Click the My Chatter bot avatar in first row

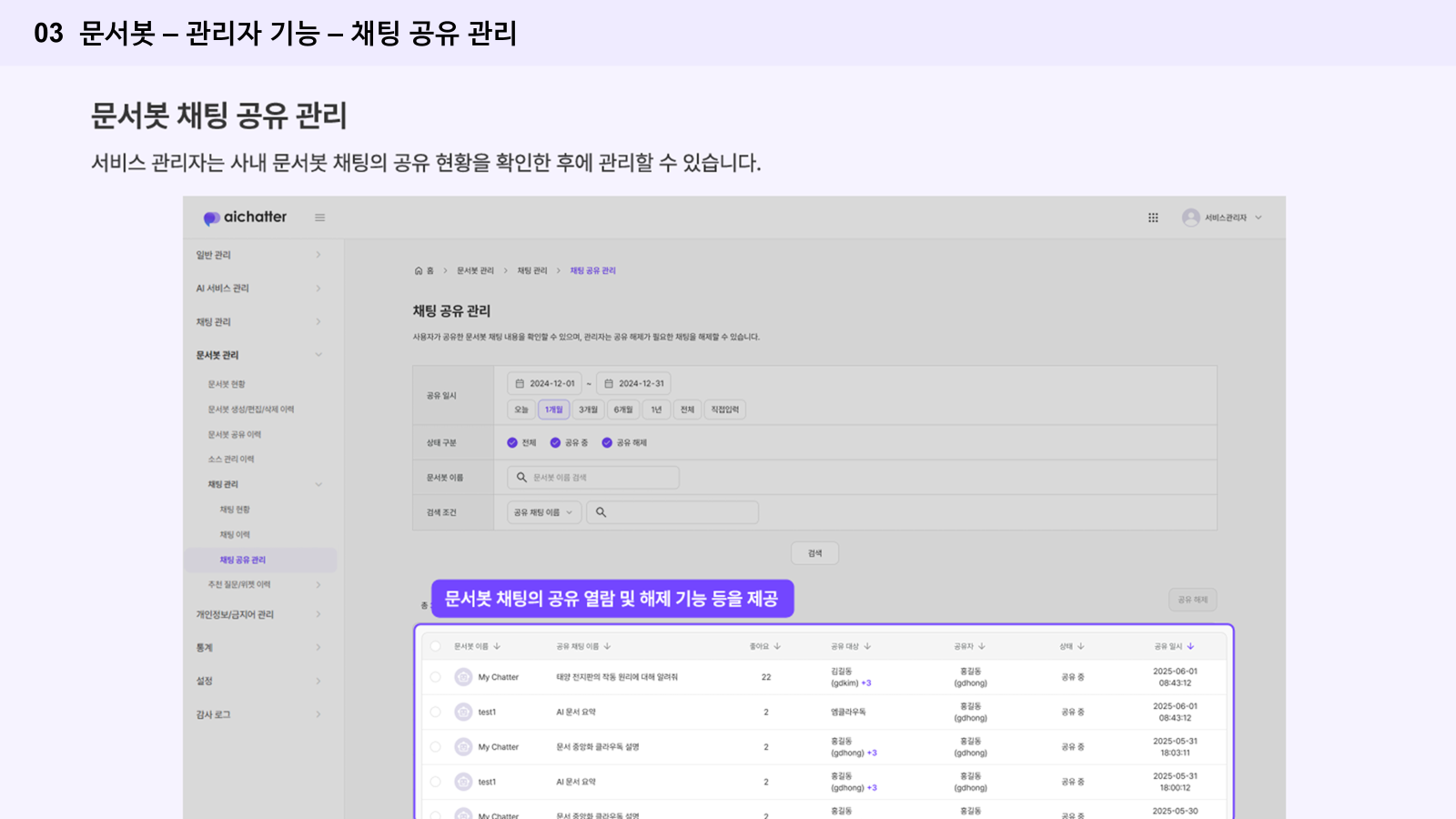click(x=463, y=677)
